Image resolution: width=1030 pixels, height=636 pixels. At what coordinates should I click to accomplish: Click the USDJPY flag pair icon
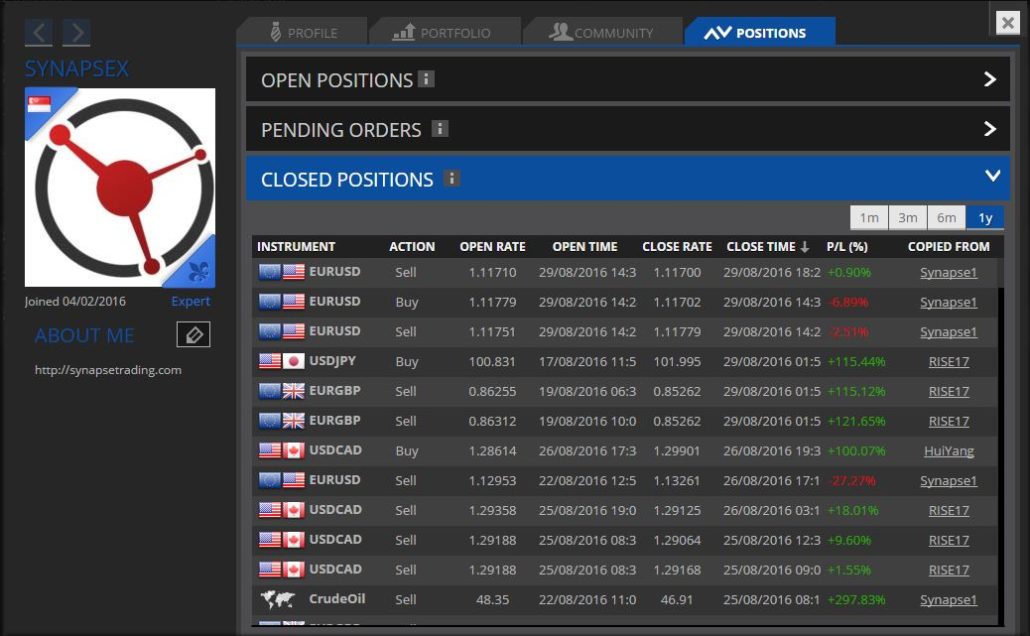pyautogui.click(x=281, y=362)
